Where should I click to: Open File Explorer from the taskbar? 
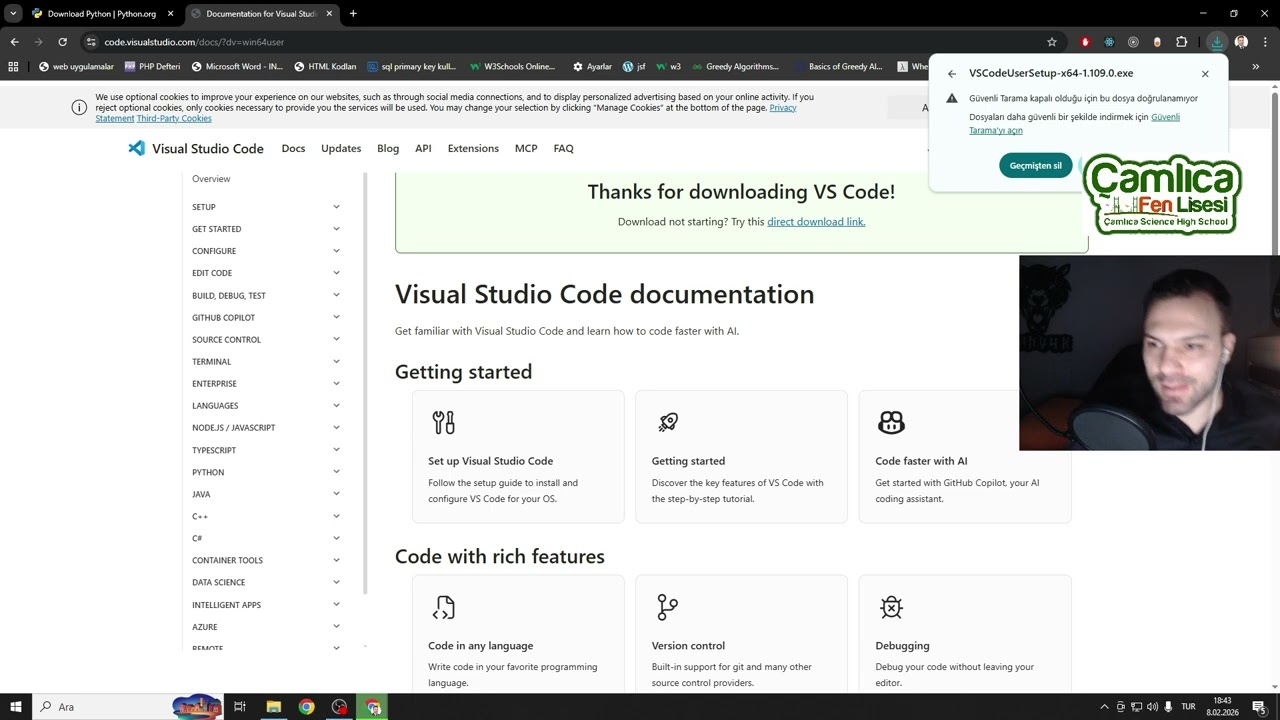pyautogui.click(x=273, y=707)
